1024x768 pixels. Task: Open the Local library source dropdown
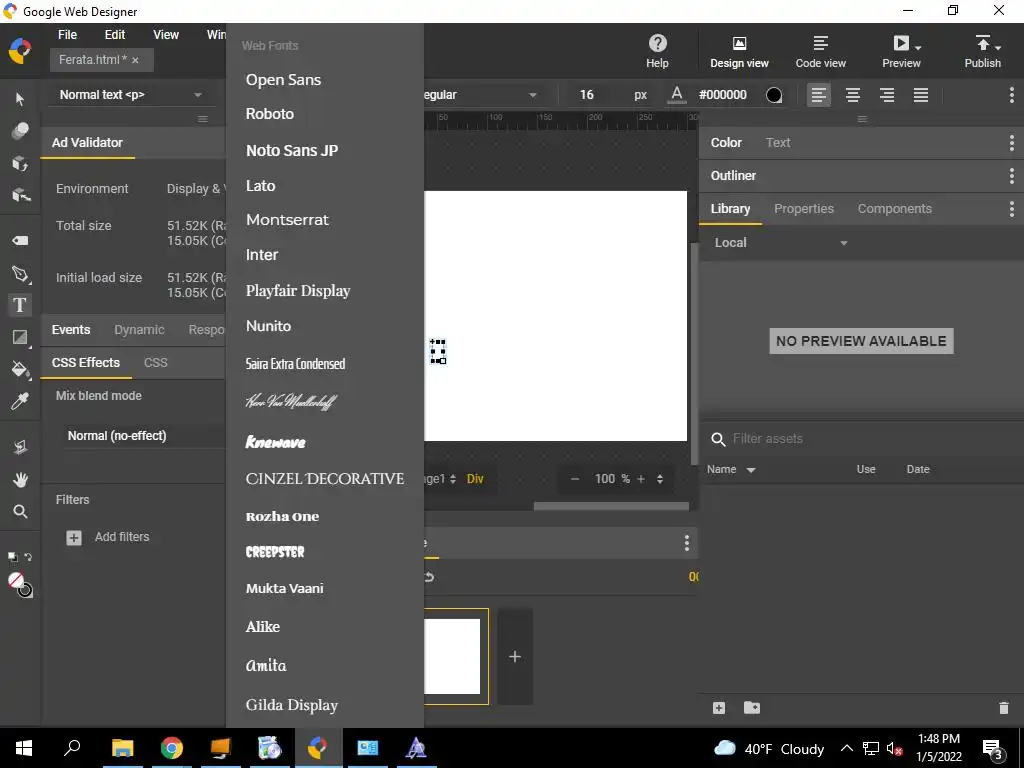click(780, 243)
